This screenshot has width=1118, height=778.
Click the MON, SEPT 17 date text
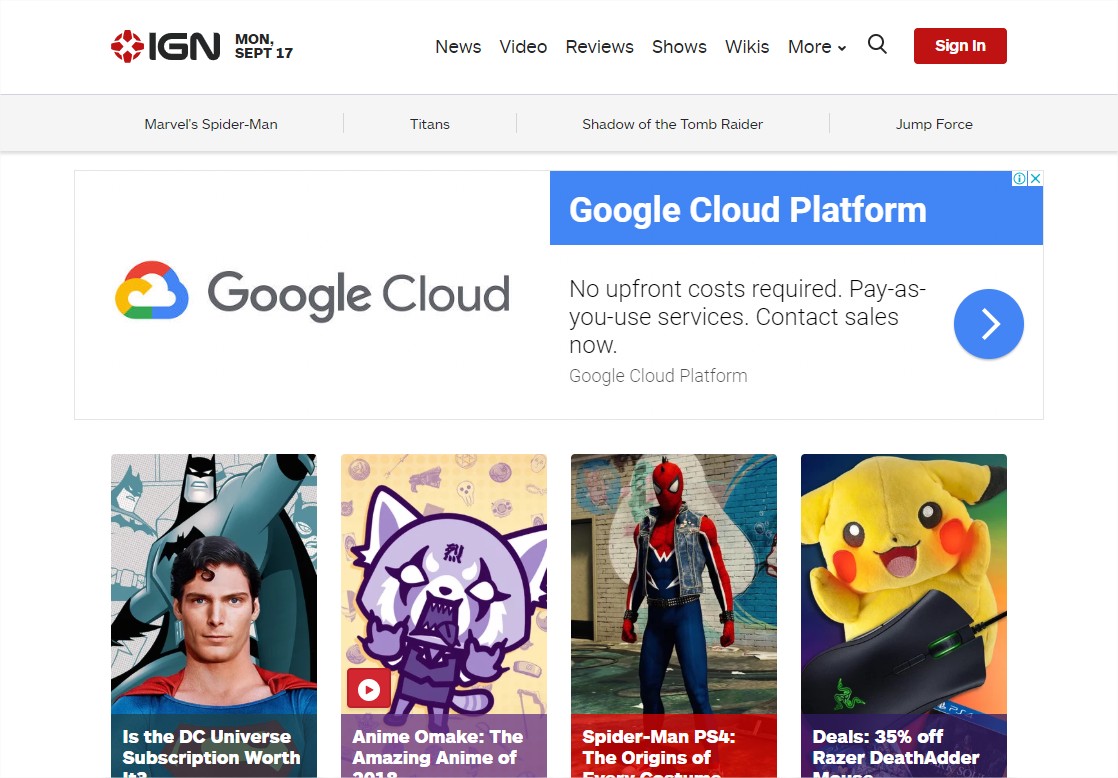coord(264,46)
